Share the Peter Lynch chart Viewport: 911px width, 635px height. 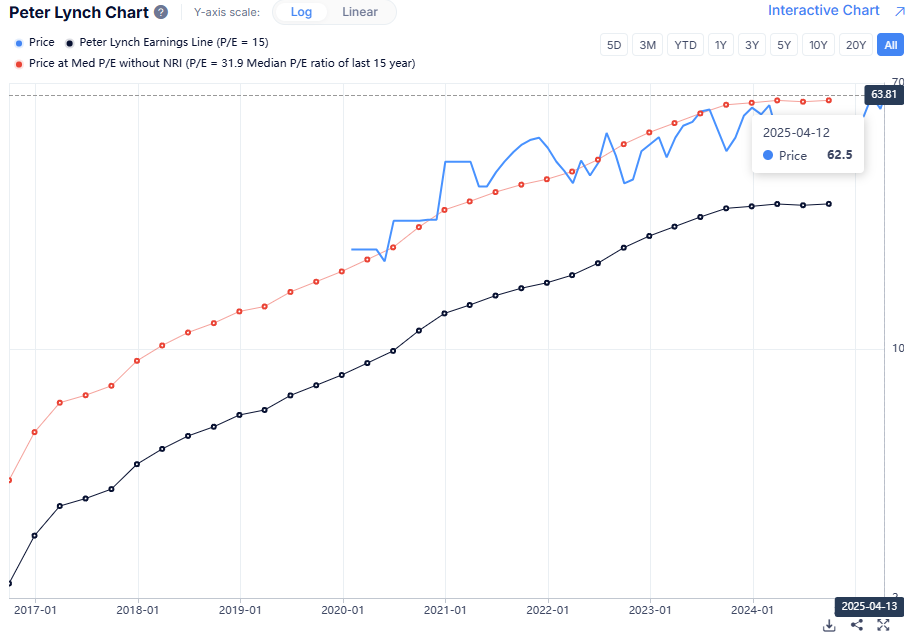point(857,625)
